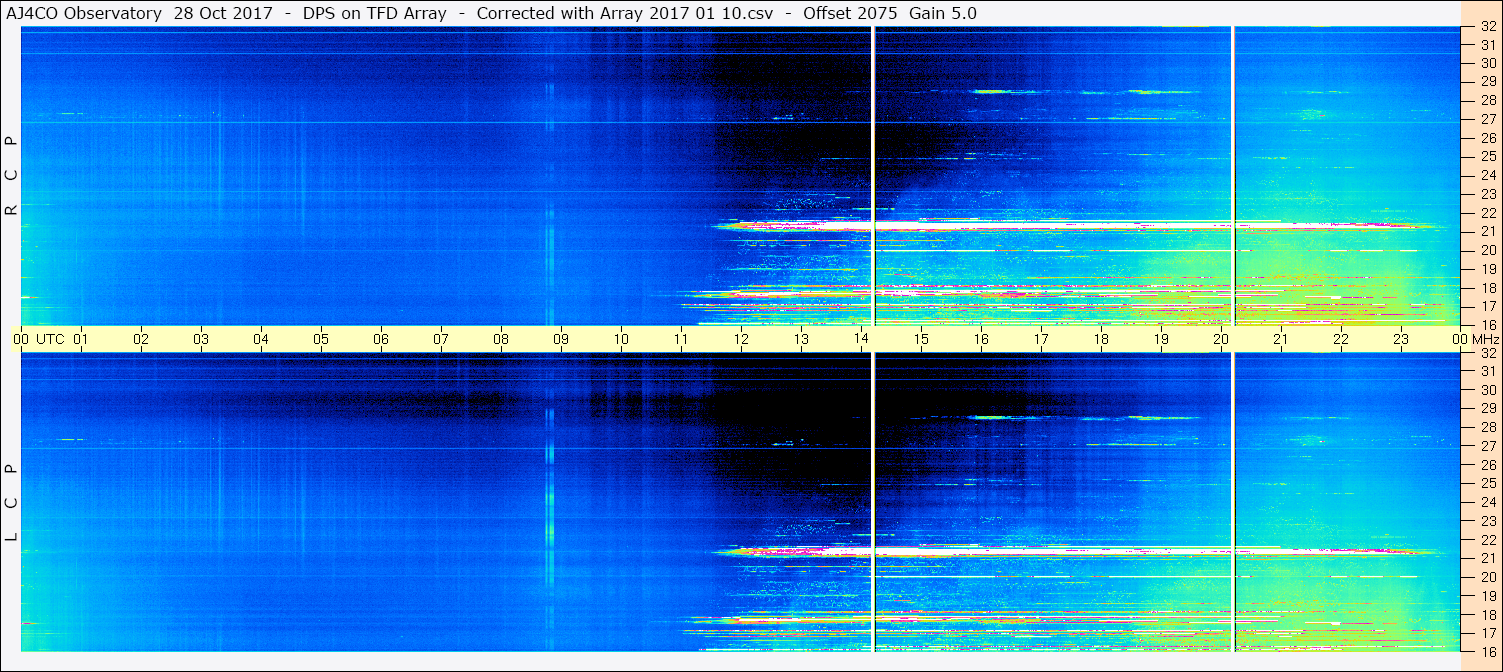Click the 17 MHz label on RCP scale
The height and width of the screenshot is (672, 1503).
pyautogui.click(x=1488, y=306)
